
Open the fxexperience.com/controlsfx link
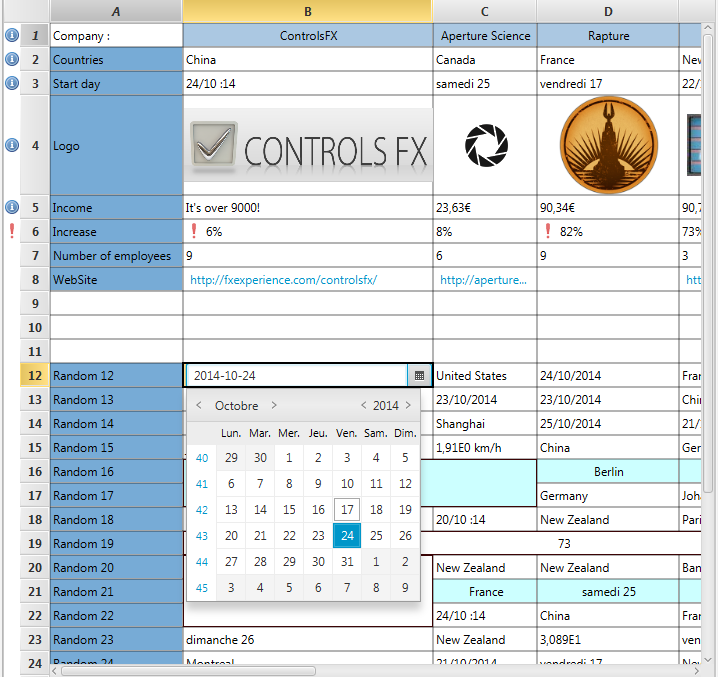283,280
